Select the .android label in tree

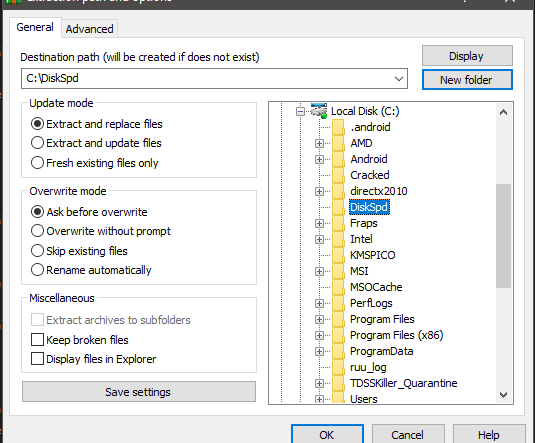(x=370, y=127)
